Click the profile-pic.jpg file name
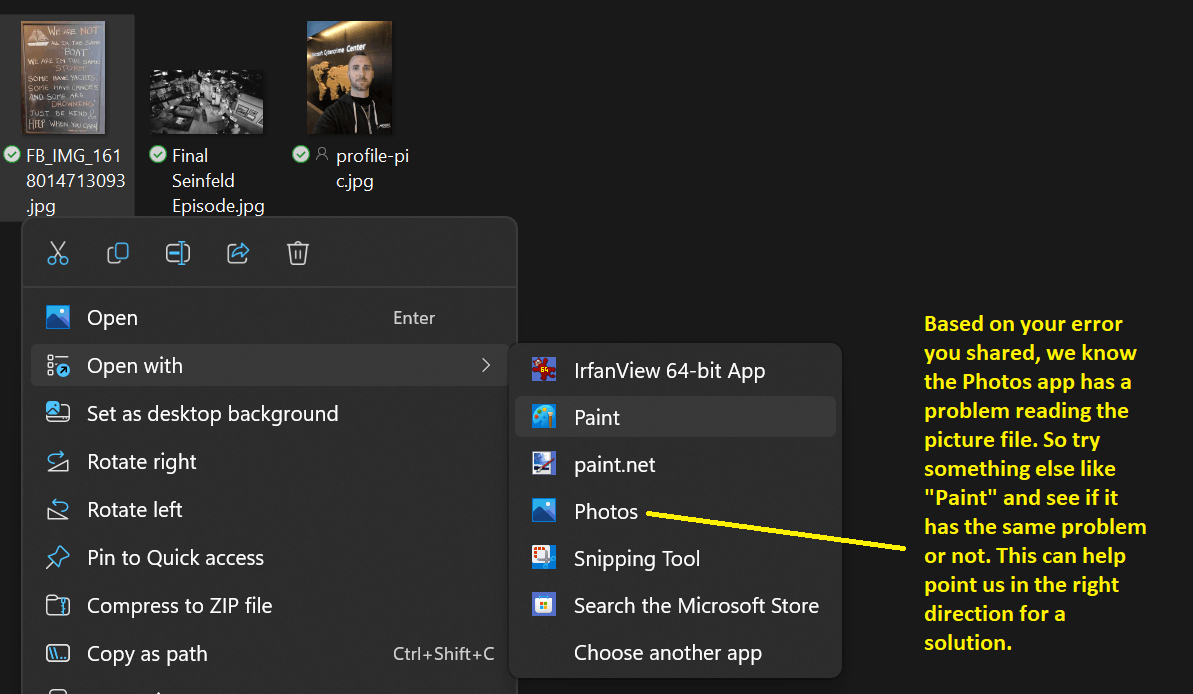Viewport: 1193px width, 694px height. point(372,168)
